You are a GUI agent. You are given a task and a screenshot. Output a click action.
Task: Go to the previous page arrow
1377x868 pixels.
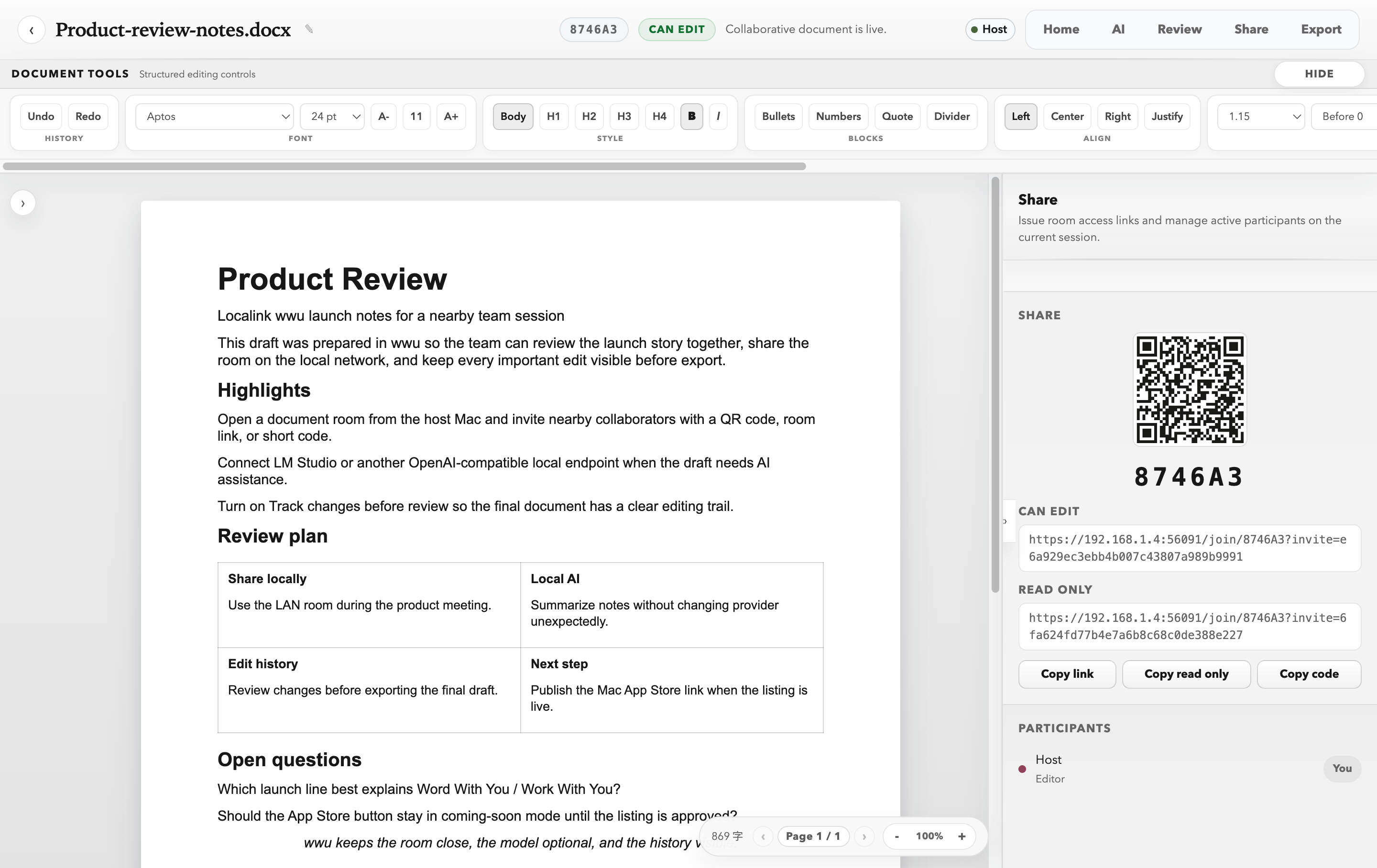click(763, 836)
